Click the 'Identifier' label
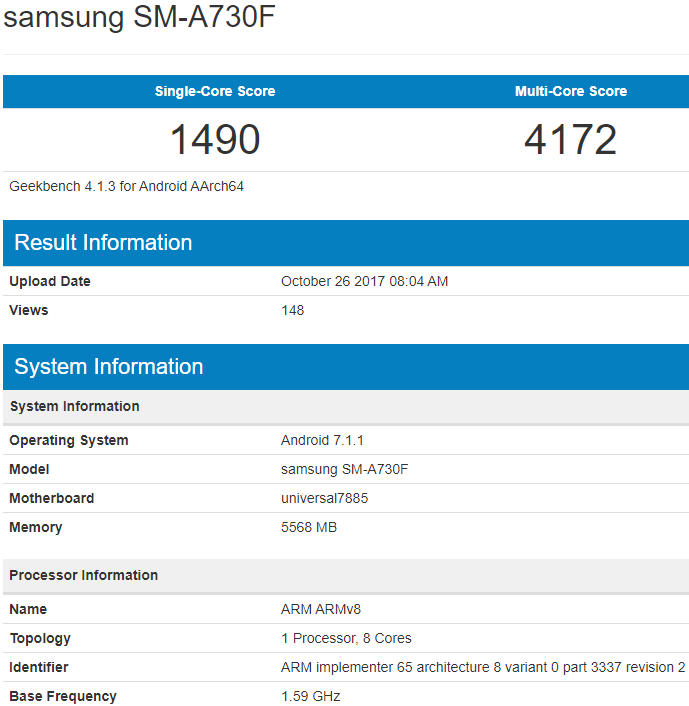Viewport: 689px width, 706px height. (x=39, y=667)
